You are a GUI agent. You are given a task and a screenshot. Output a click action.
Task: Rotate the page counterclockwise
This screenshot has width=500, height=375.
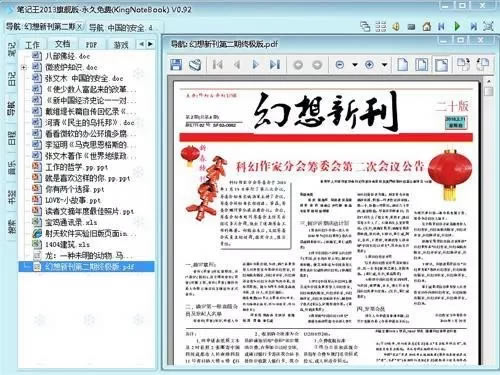pos(483,64)
